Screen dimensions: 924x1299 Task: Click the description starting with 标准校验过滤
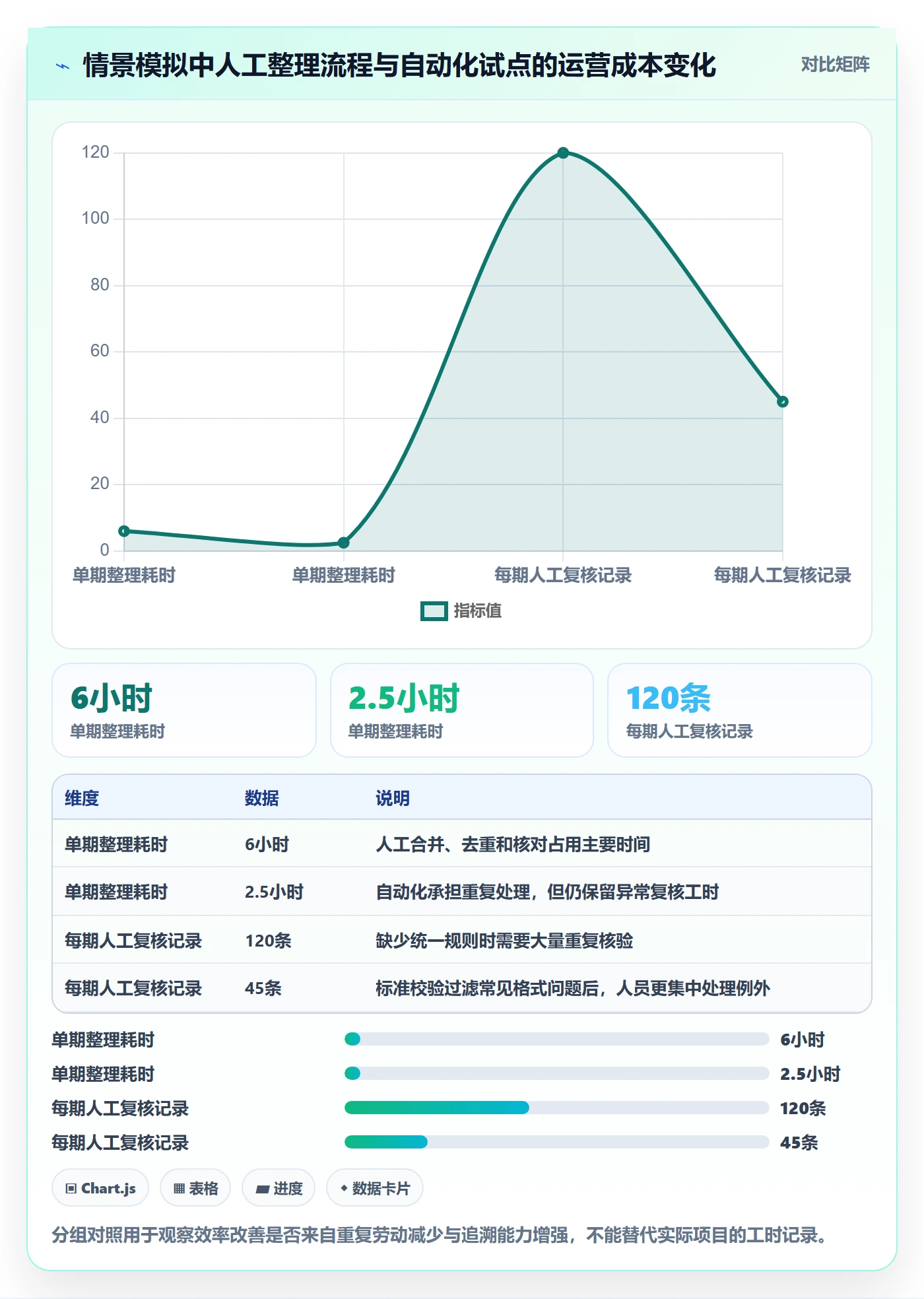click(x=572, y=988)
